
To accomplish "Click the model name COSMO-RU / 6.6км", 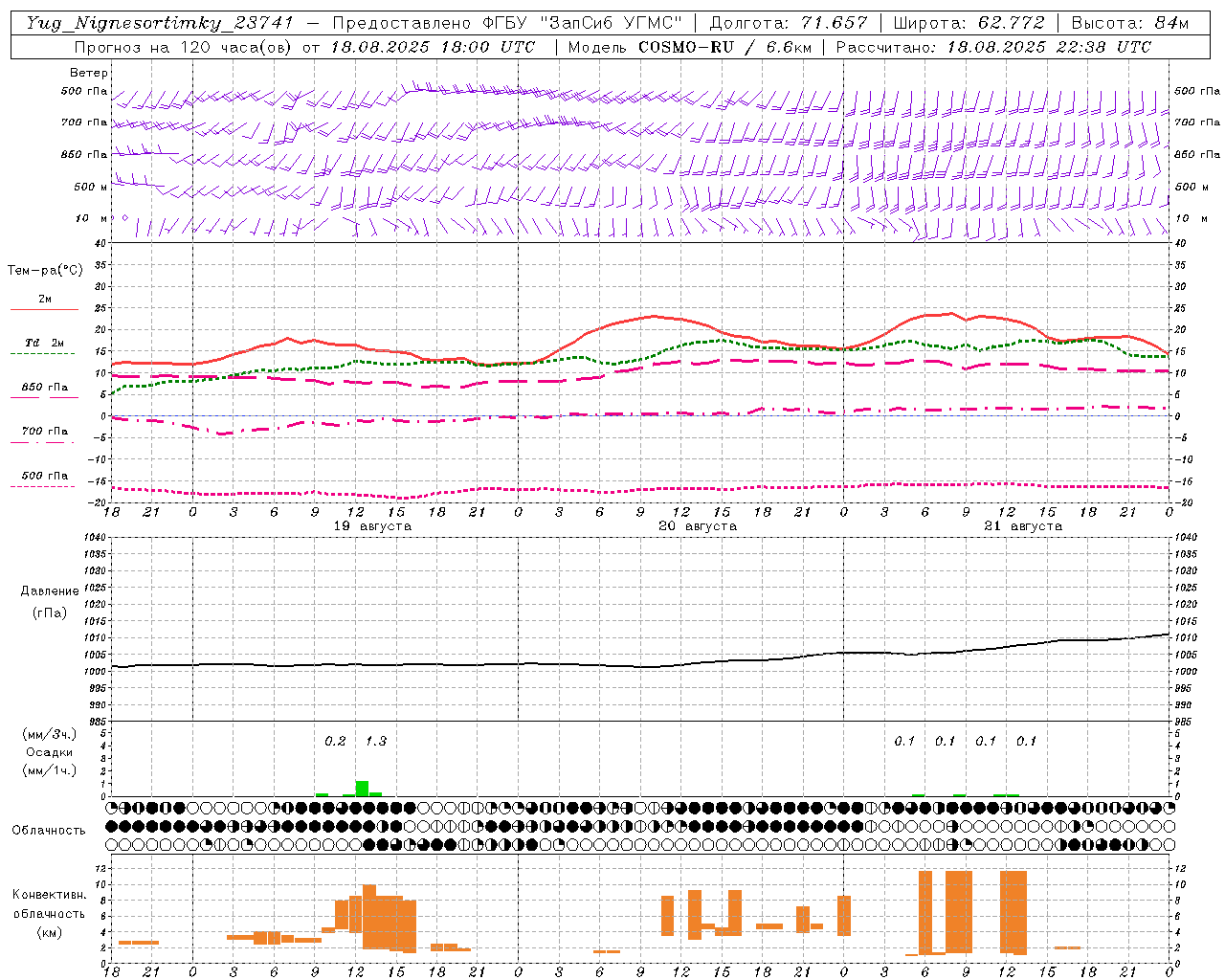I will (x=725, y=47).
